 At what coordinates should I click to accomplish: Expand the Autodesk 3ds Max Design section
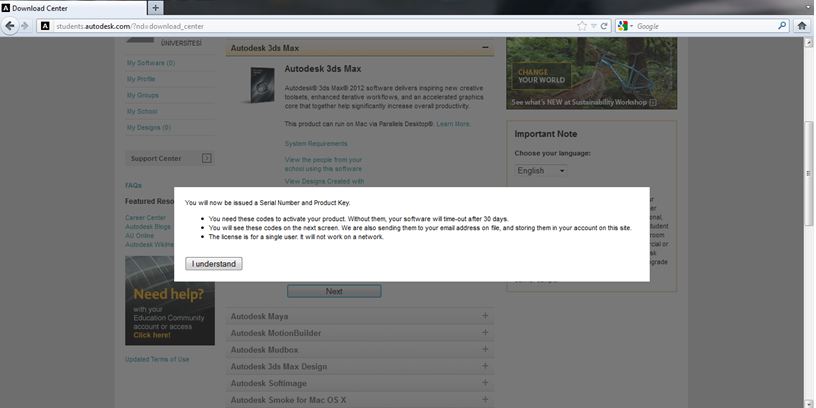click(x=485, y=366)
